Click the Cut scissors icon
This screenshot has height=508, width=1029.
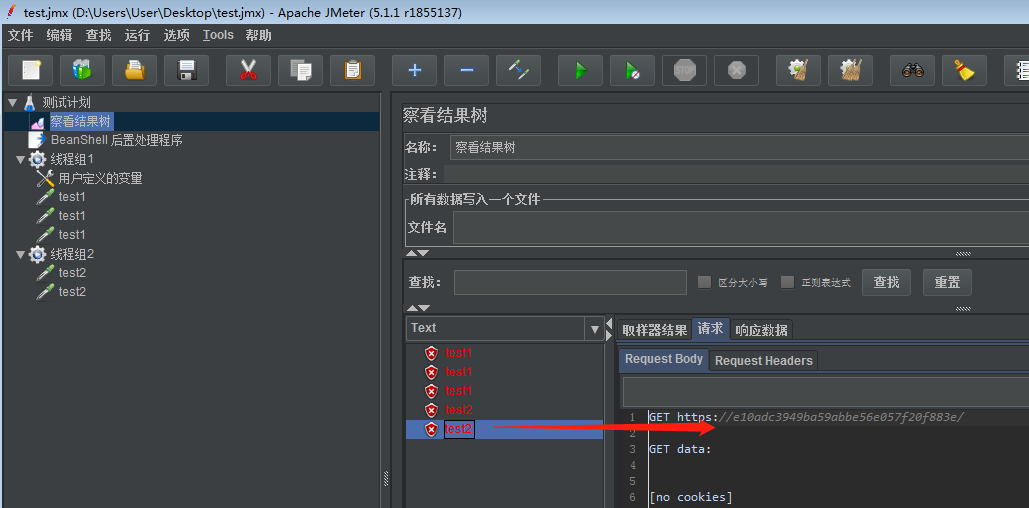tap(248, 70)
